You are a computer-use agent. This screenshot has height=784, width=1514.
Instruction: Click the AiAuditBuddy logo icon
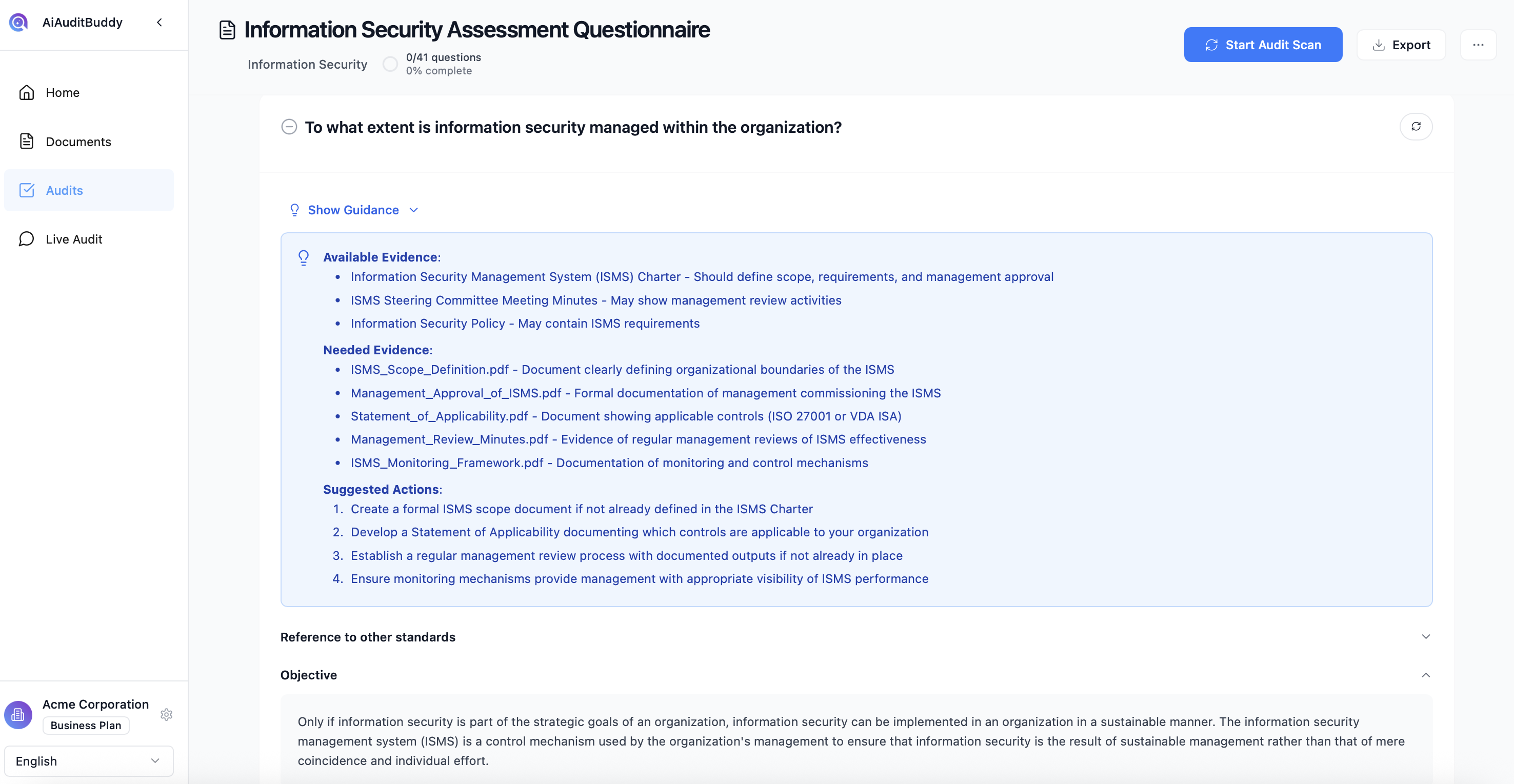(19, 23)
